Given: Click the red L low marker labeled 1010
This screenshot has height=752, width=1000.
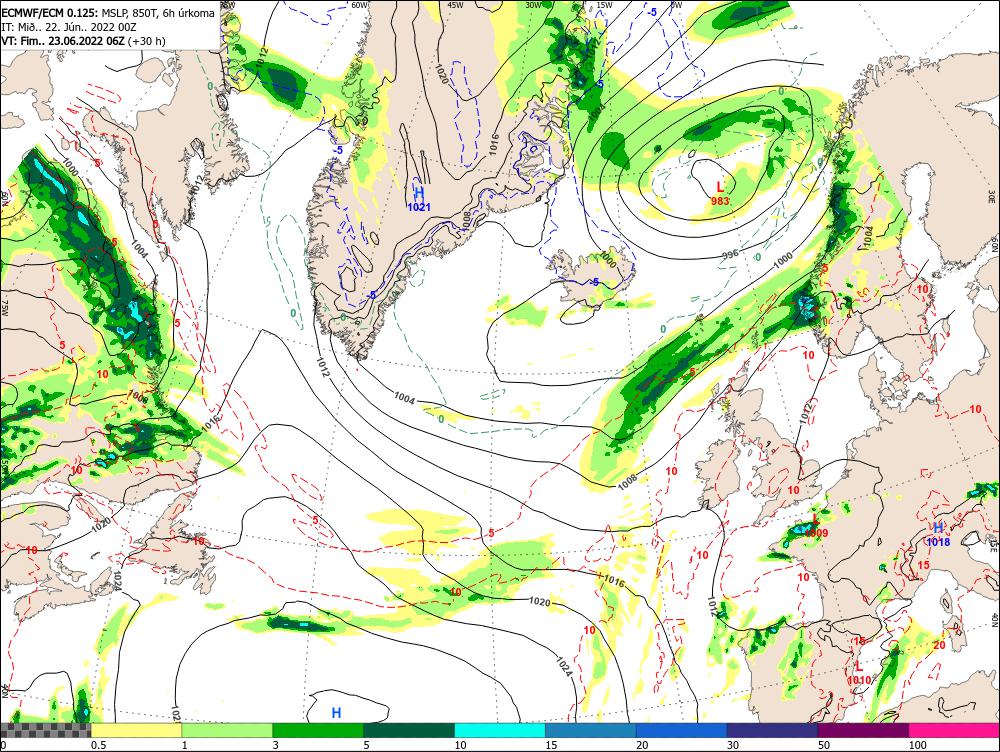Looking at the screenshot, I should [859, 667].
